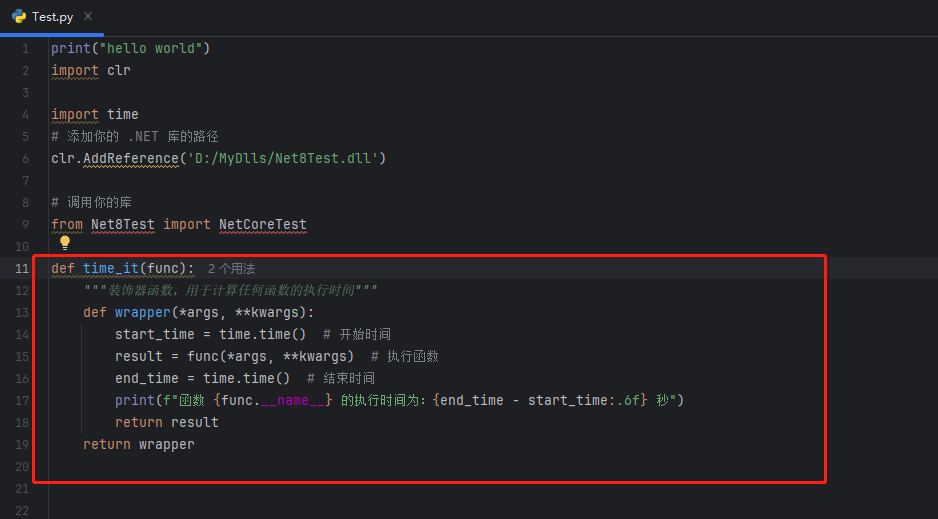Click the start_time variable on line 14
The width and height of the screenshot is (938, 519).
point(154,334)
